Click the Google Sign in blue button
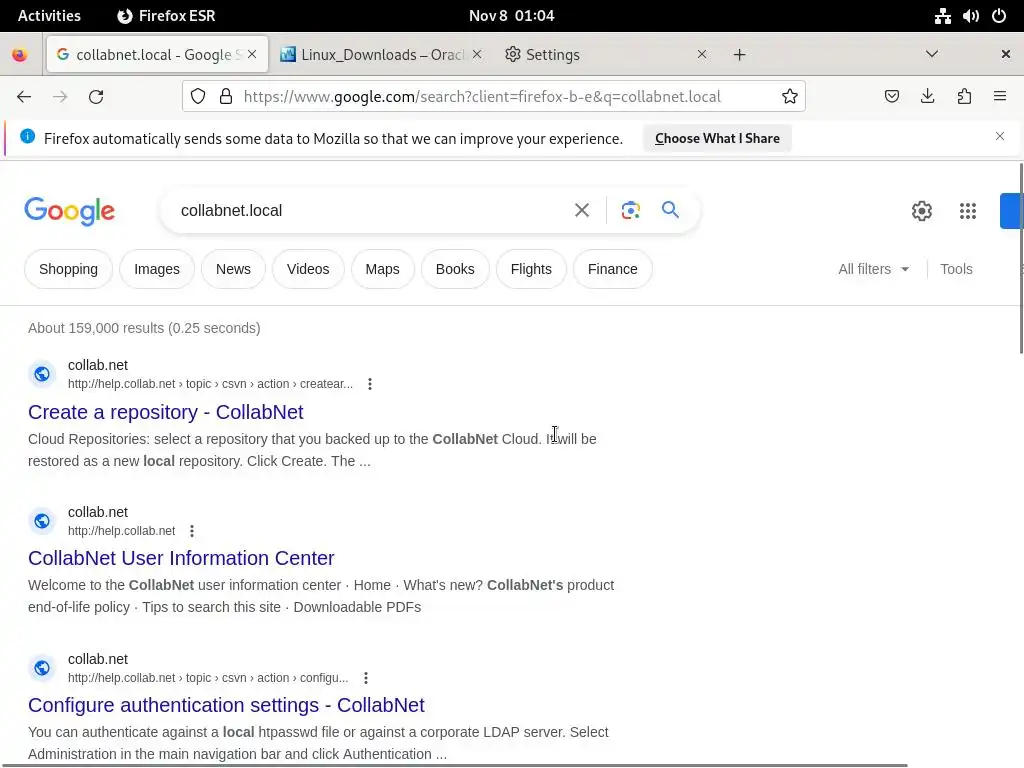 (1011, 211)
